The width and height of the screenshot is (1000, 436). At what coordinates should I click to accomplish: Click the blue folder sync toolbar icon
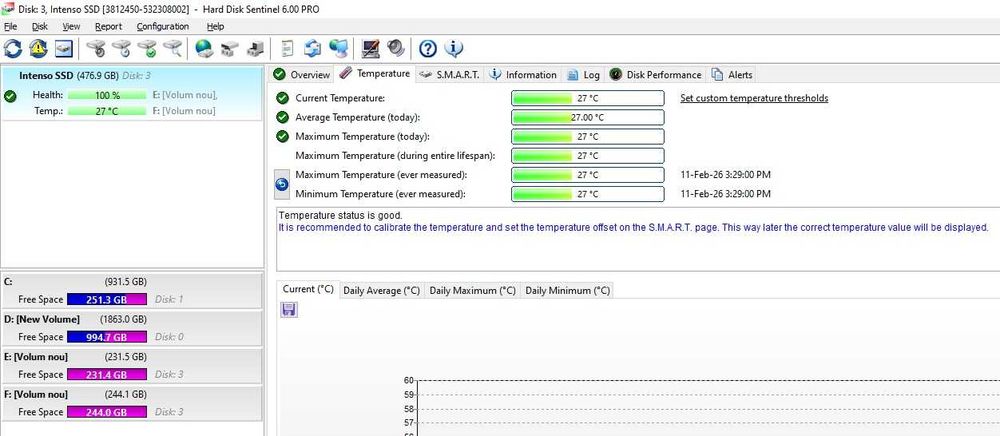click(312, 48)
